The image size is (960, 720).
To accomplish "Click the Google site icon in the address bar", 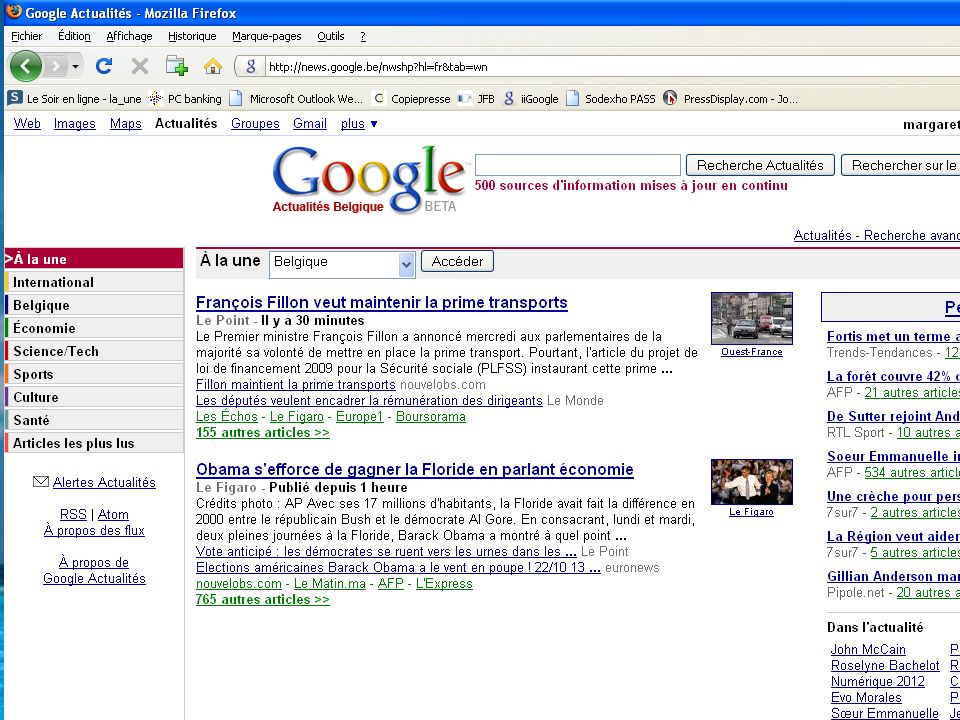I will point(250,67).
